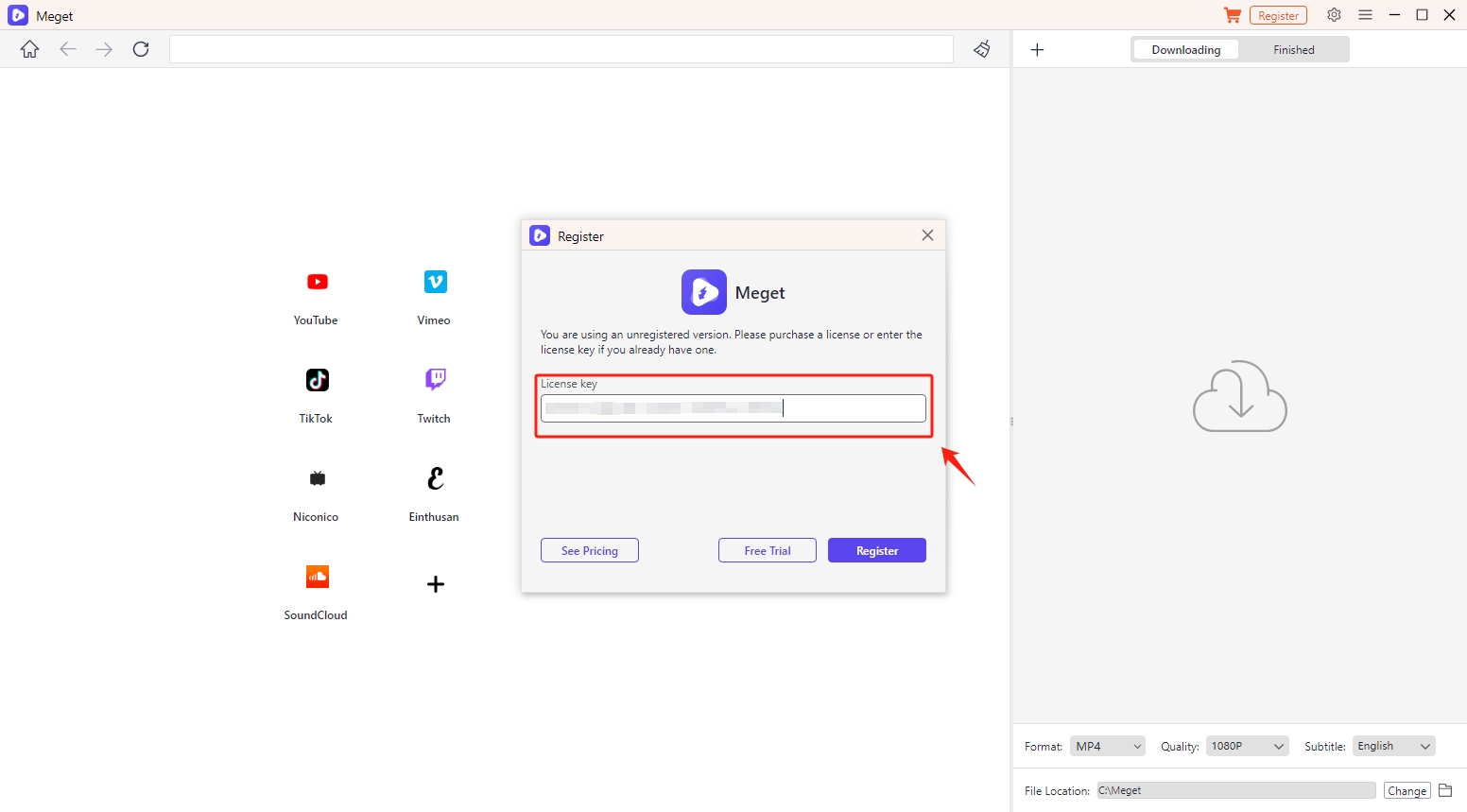This screenshot has width=1467, height=812.
Task: Click See Pricing button
Action: point(590,550)
